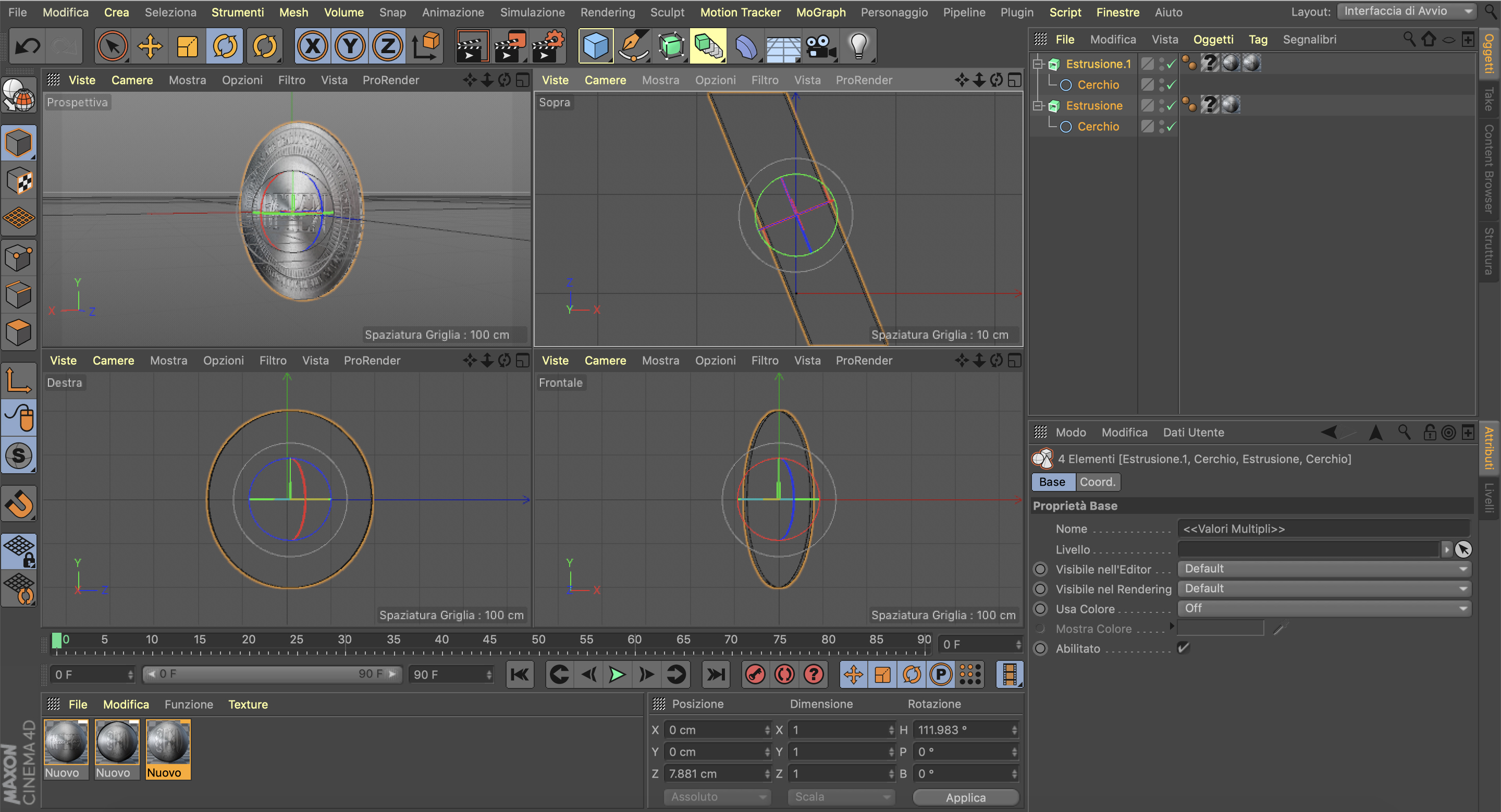Open the Layout Interfaccia di Avvio dropdown
Image resolution: width=1501 pixels, height=812 pixels.
click(x=1406, y=11)
